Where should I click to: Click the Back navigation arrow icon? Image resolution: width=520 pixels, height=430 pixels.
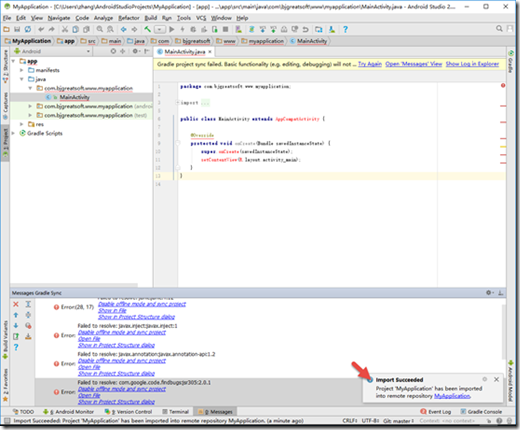(x=123, y=29)
